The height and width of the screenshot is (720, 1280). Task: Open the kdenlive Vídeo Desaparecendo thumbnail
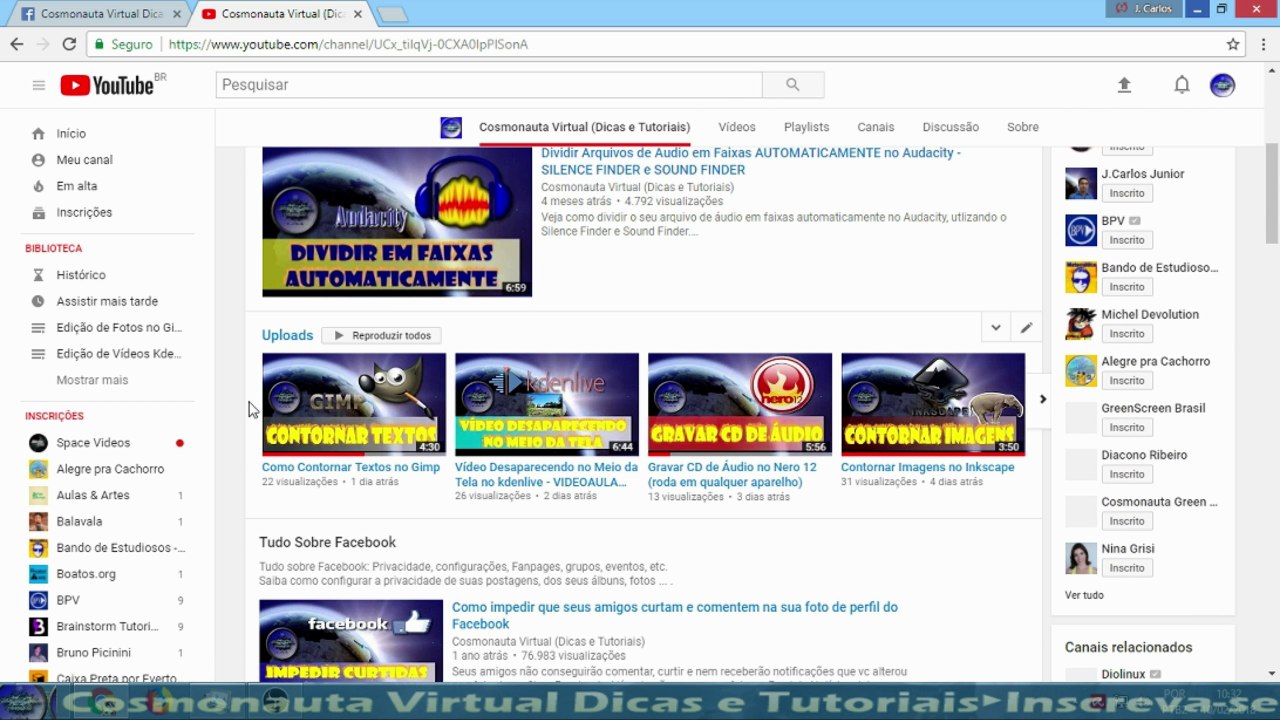[547, 404]
